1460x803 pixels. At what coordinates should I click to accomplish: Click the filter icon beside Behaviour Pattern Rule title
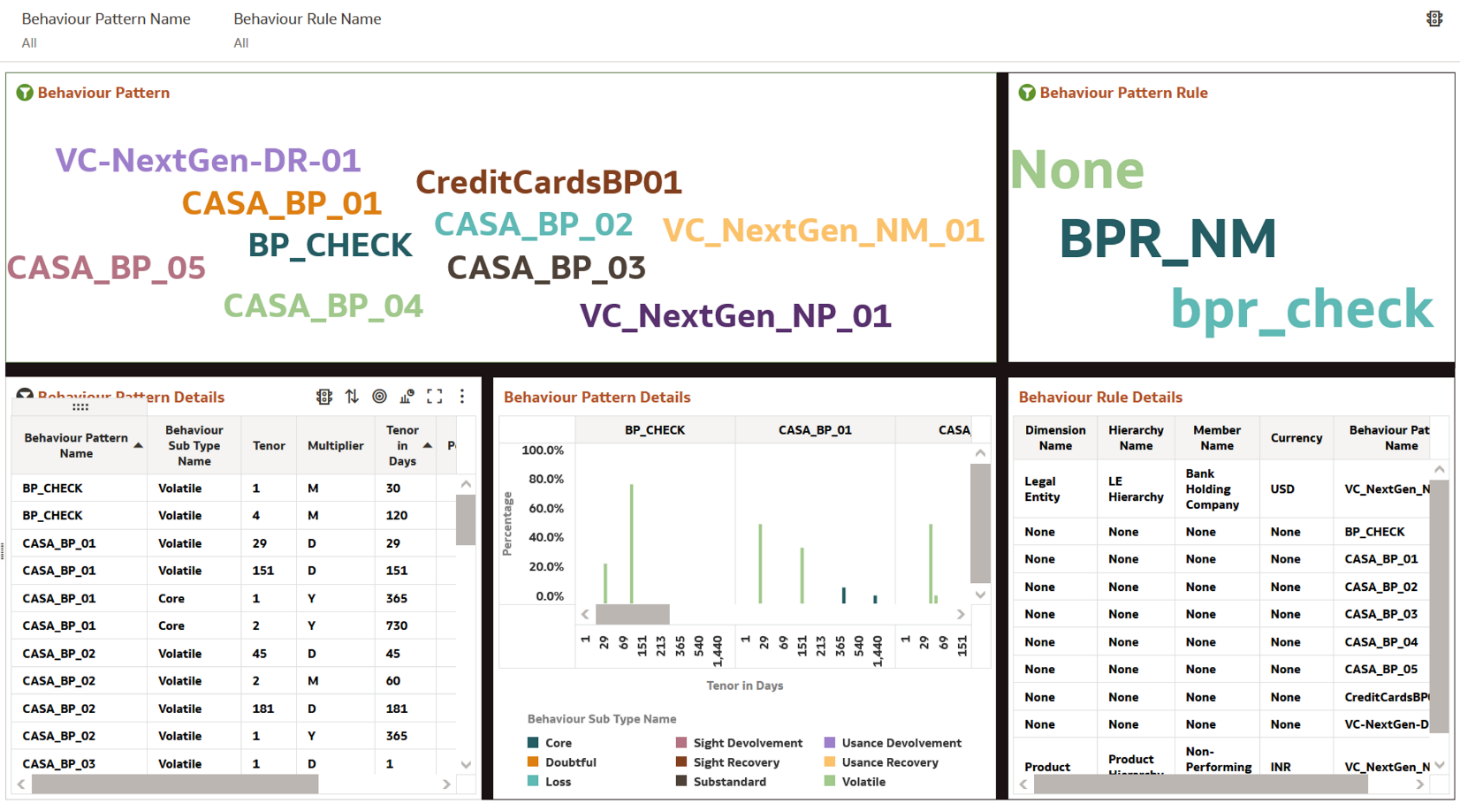pyautogui.click(x=1027, y=93)
